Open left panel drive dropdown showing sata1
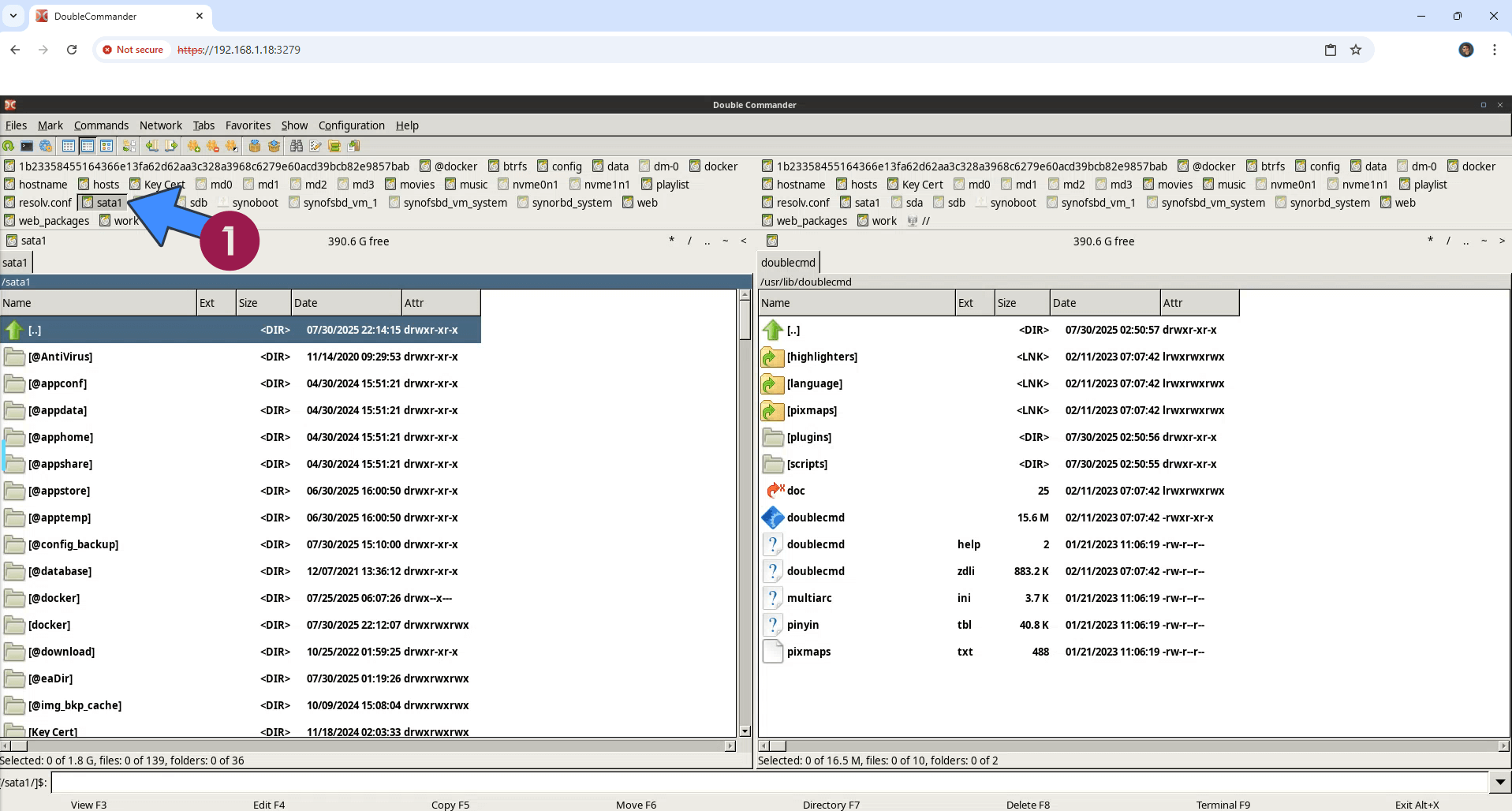1512x811 pixels. tap(27, 241)
